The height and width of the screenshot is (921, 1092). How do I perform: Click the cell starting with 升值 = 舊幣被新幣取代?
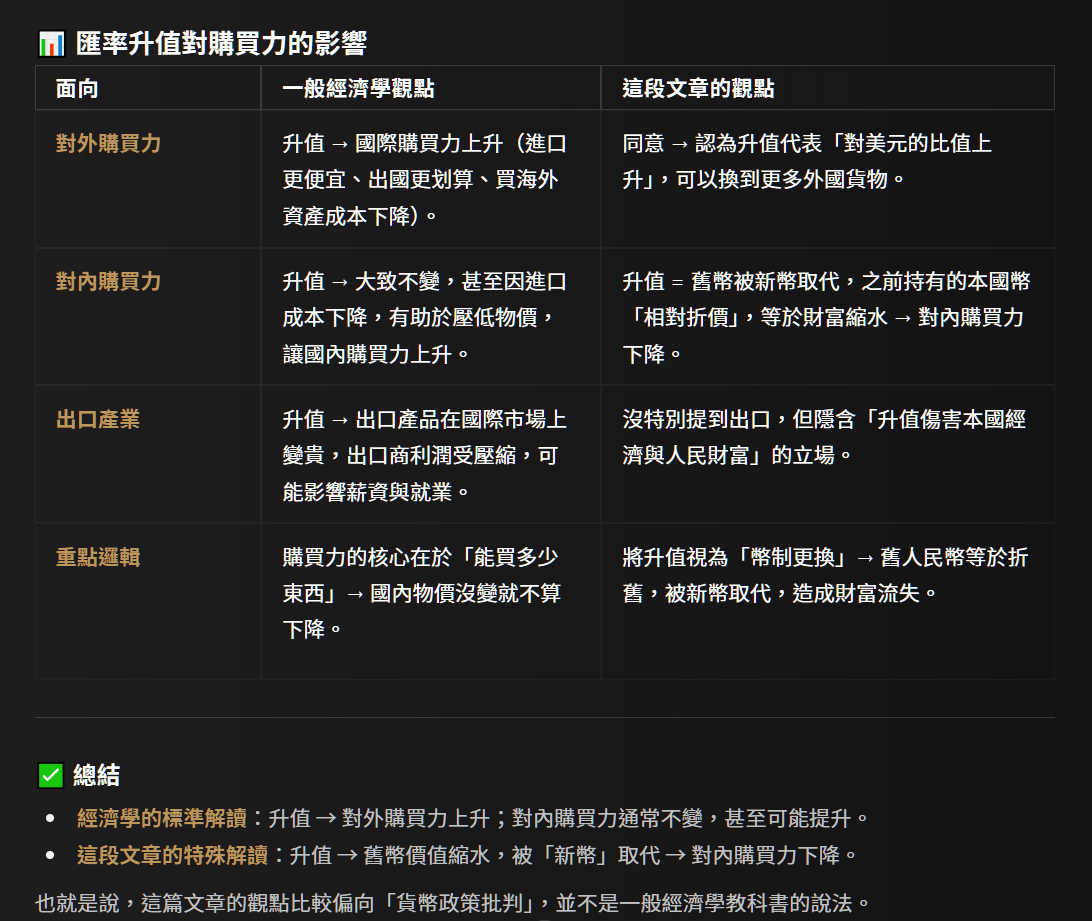pos(825,318)
